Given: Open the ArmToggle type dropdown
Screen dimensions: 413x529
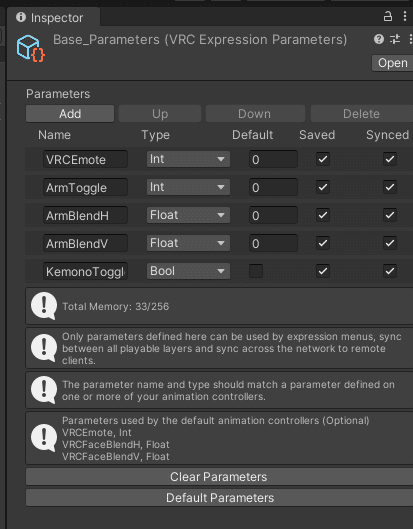Looking at the screenshot, I should (188, 187).
